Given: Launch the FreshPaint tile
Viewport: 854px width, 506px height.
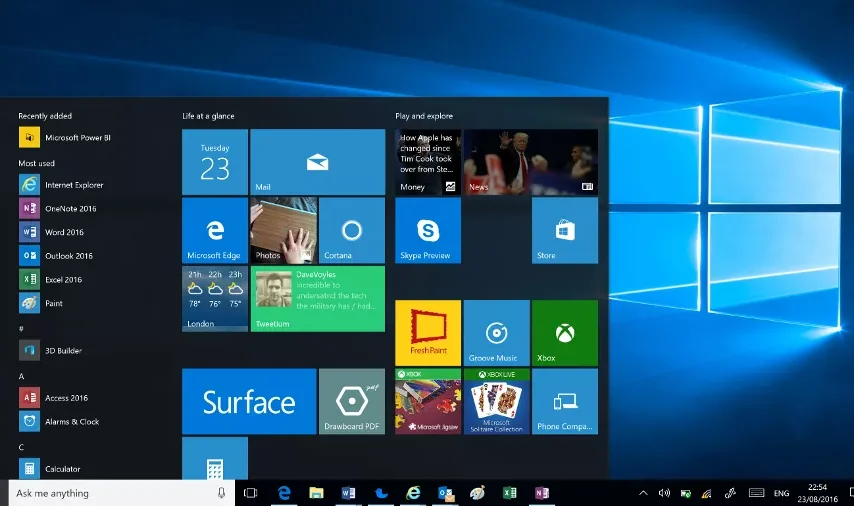Looking at the screenshot, I should [428, 333].
